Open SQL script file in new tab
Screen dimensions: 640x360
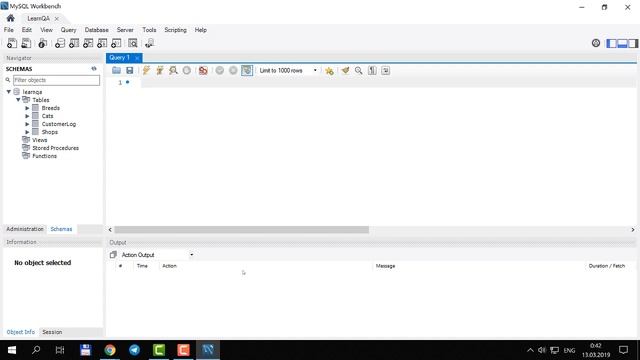click(26, 43)
